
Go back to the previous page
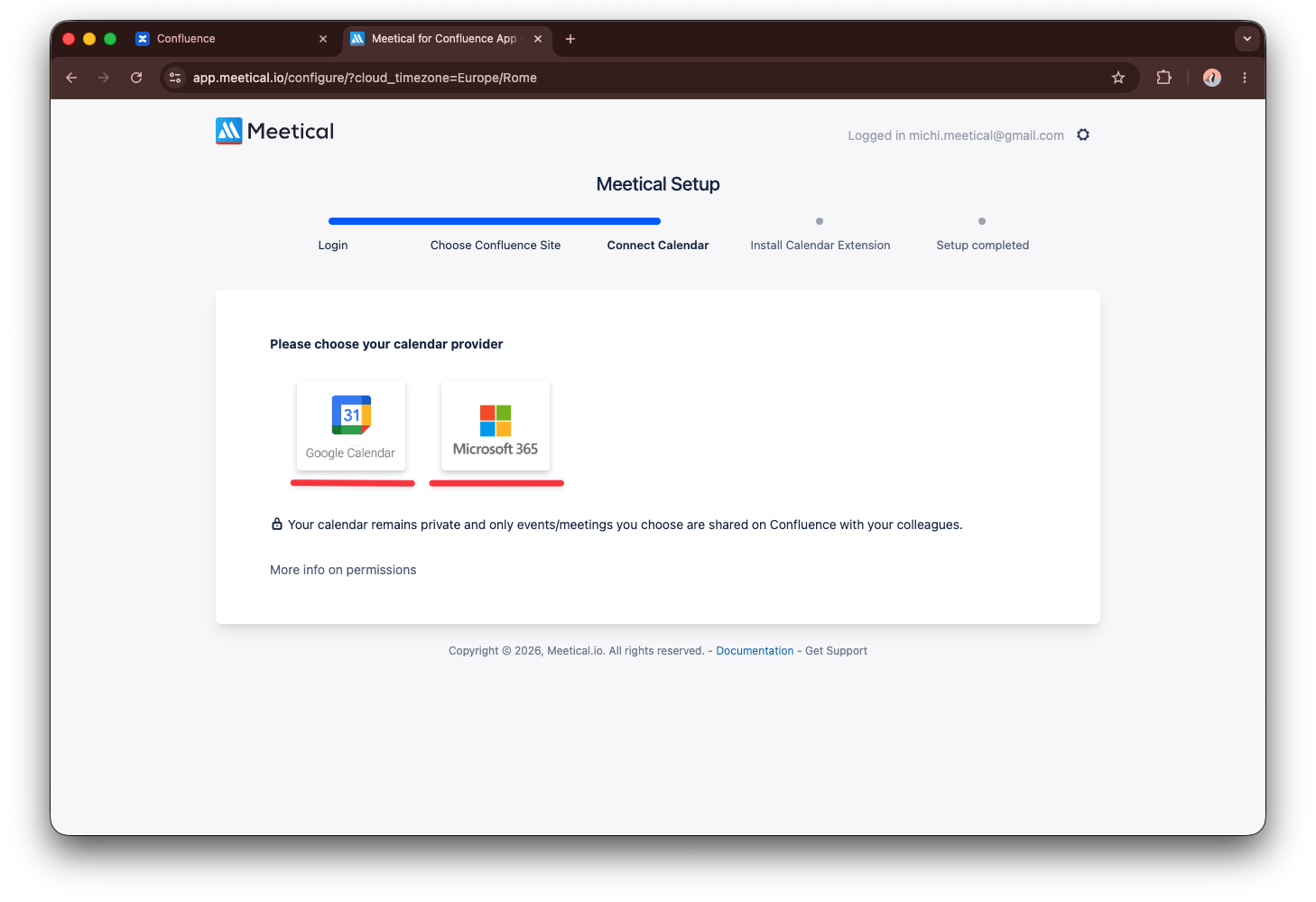click(x=71, y=78)
